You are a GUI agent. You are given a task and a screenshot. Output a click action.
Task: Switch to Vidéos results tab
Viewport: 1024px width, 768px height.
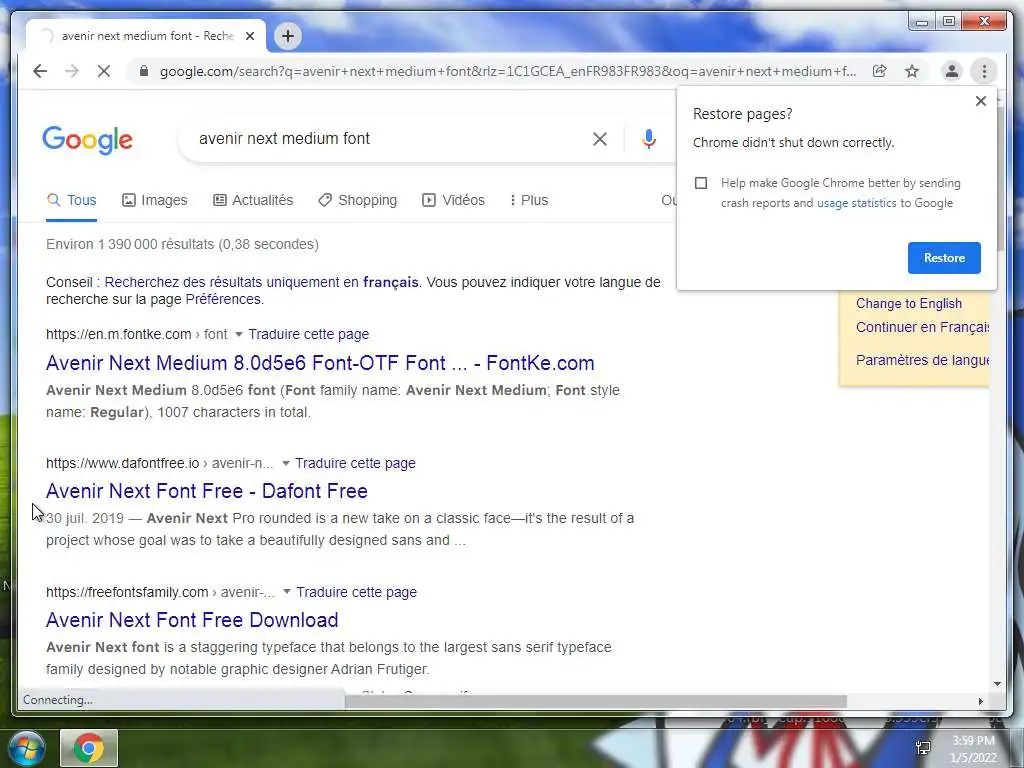click(x=453, y=200)
